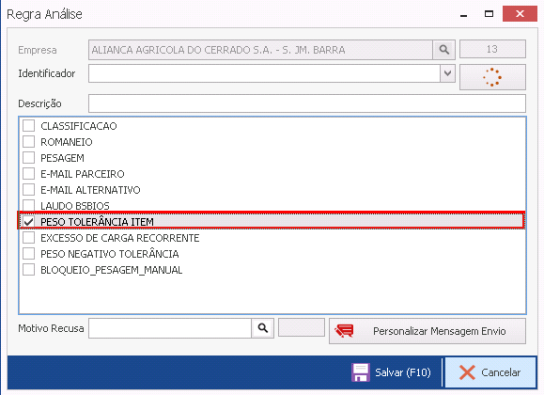Click the loading spinner button beside Identificador
The height and width of the screenshot is (395, 544).
point(492,77)
